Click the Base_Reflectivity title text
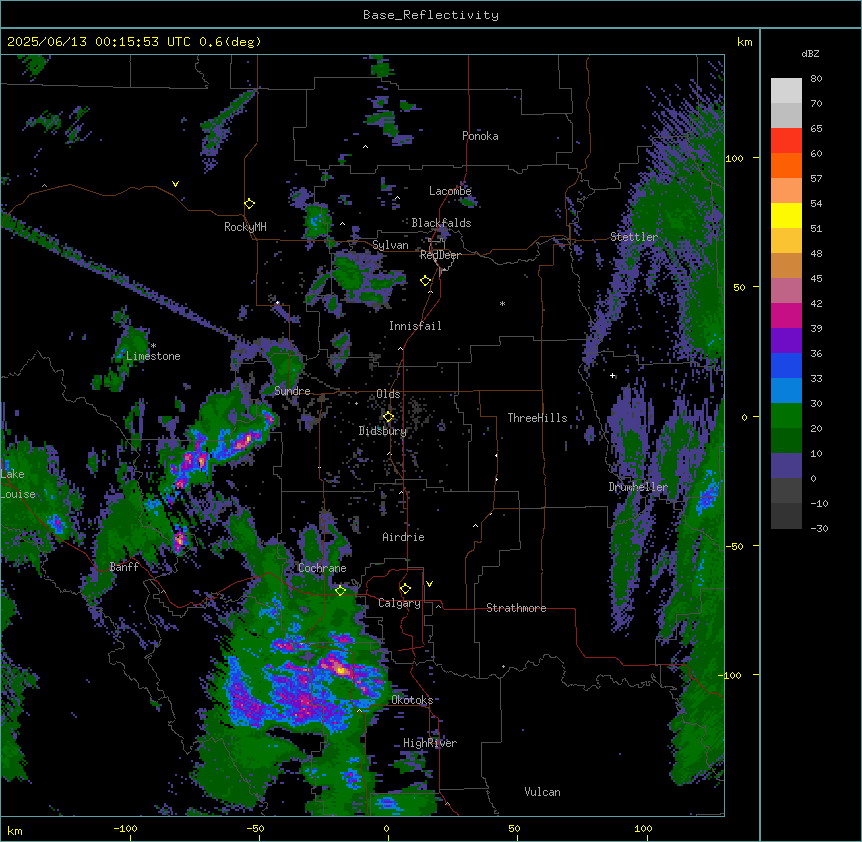The width and height of the screenshot is (862, 842). click(x=431, y=15)
